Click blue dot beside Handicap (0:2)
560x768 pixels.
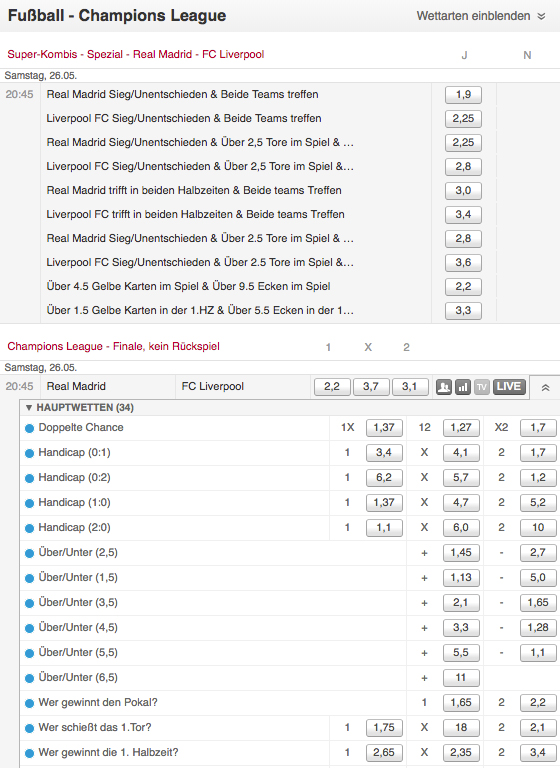(x=29, y=478)
